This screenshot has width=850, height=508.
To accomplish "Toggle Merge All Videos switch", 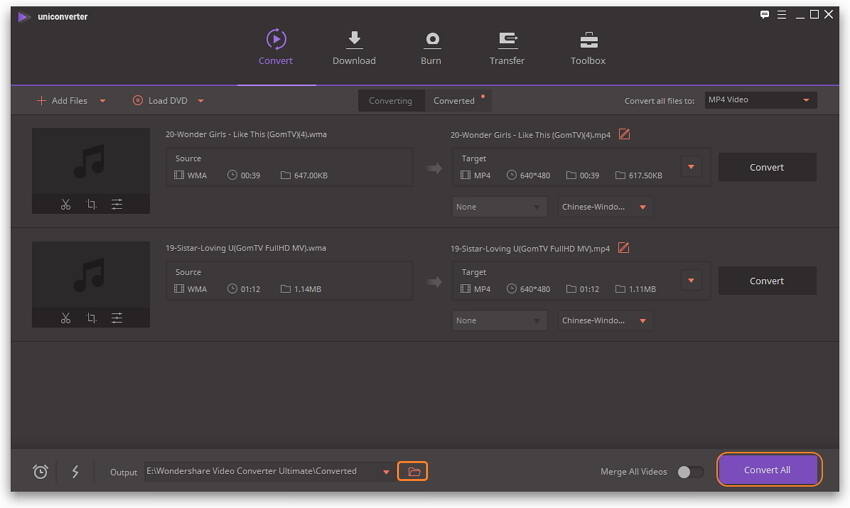I will (690, 472).
